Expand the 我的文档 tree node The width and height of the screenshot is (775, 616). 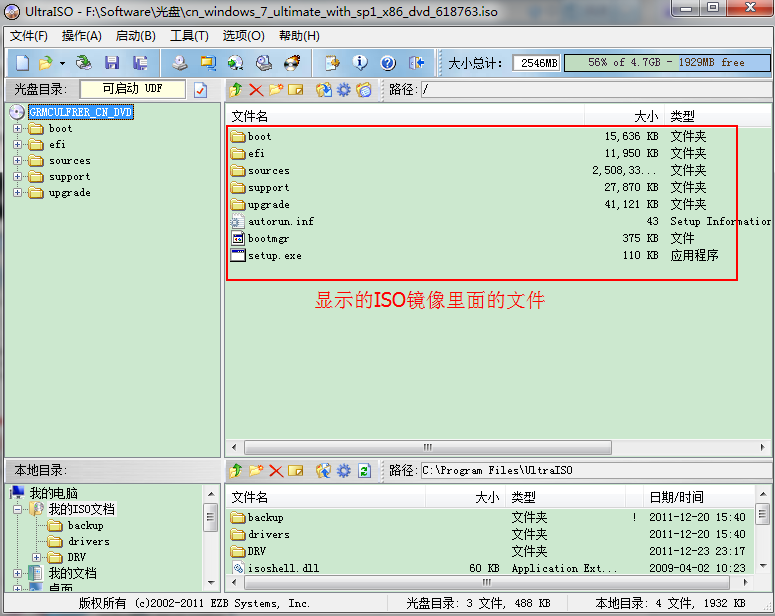pyautogui.click(x=18, y=573)
